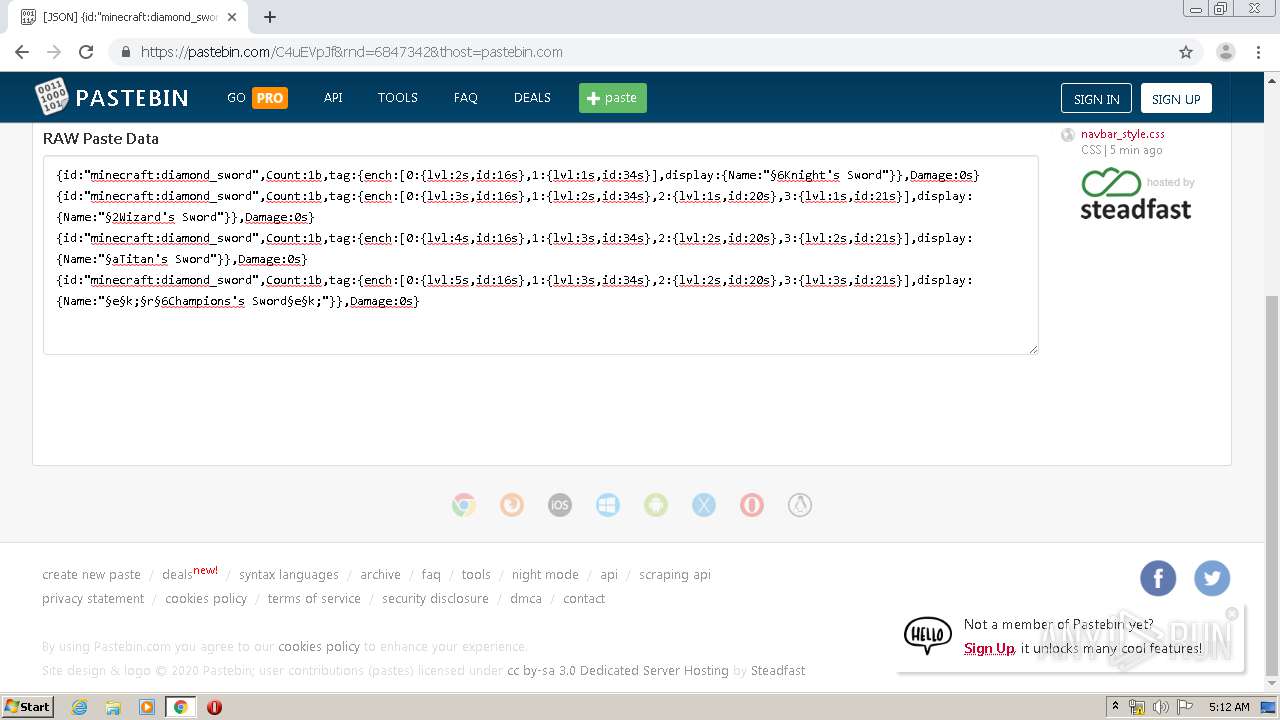Open dmca footer link
This screenshot has width=1280, height=720.
pos(526,599)
